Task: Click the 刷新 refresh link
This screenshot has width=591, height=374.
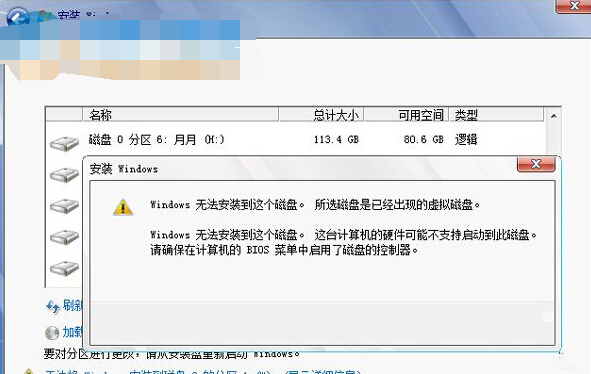Action: pos(72,305)
